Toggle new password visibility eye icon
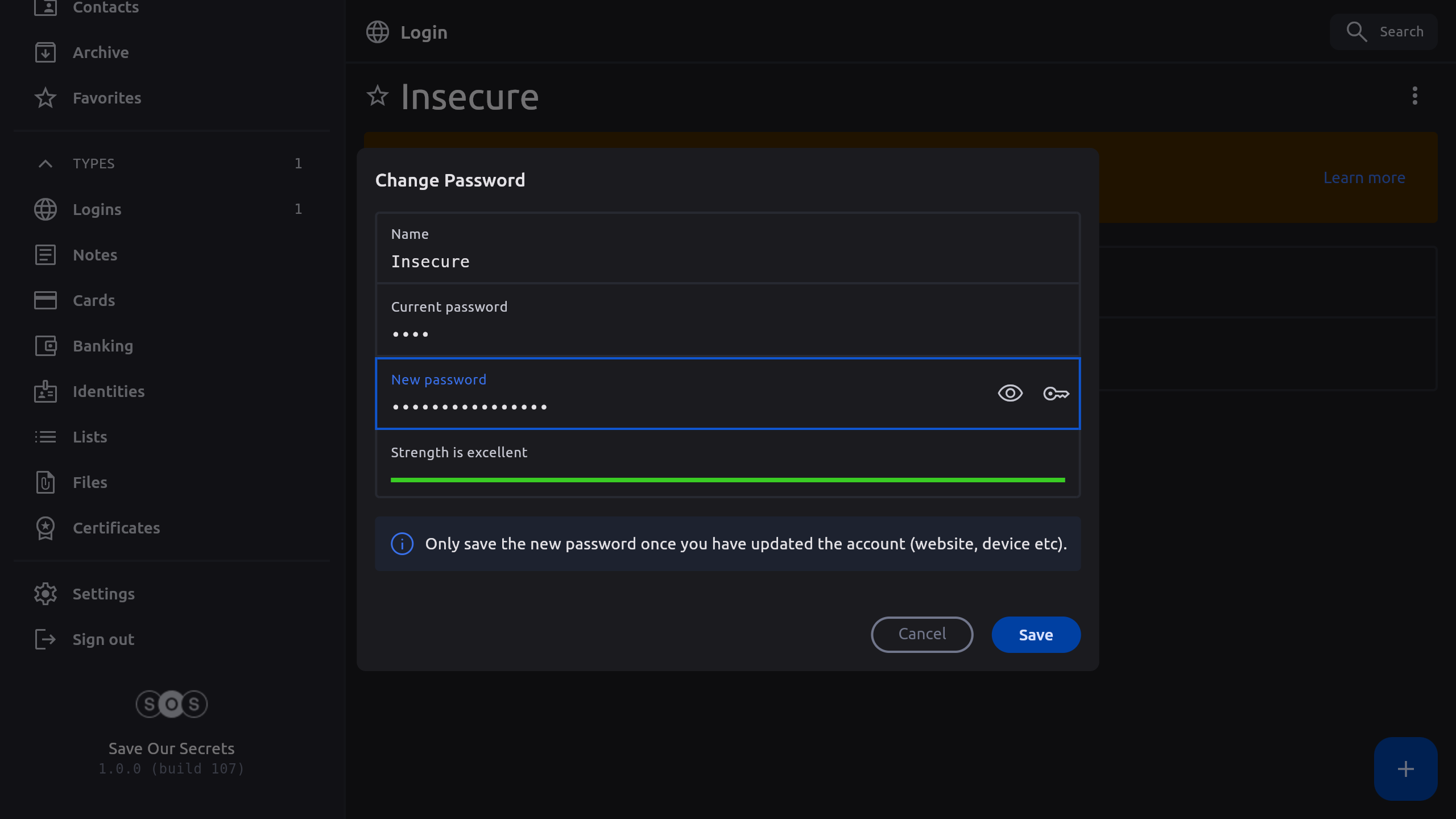This screenshot has height=819, width=1456. [x=1010, y=393]
